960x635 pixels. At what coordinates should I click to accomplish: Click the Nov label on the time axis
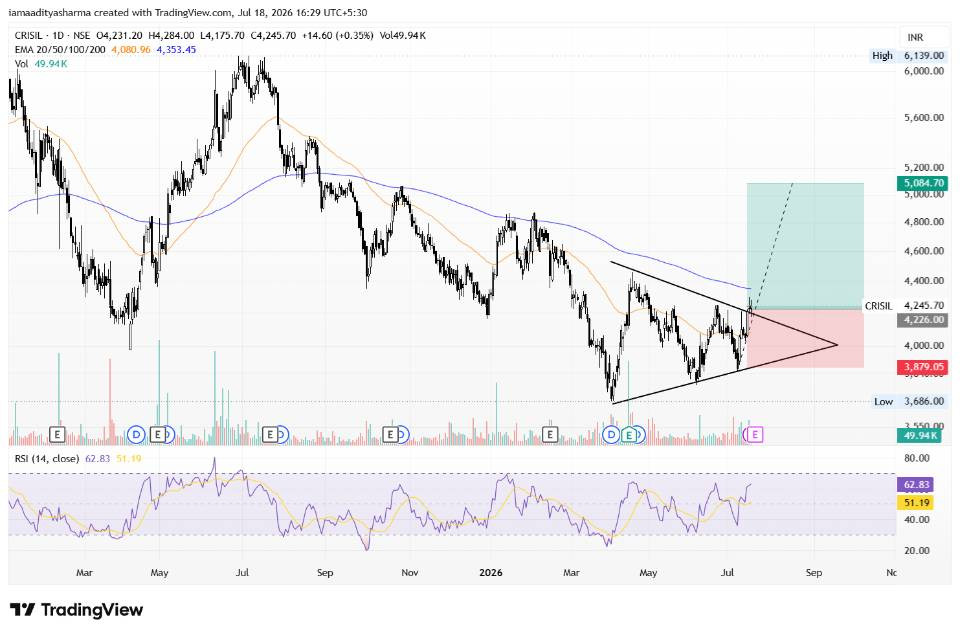410,573
